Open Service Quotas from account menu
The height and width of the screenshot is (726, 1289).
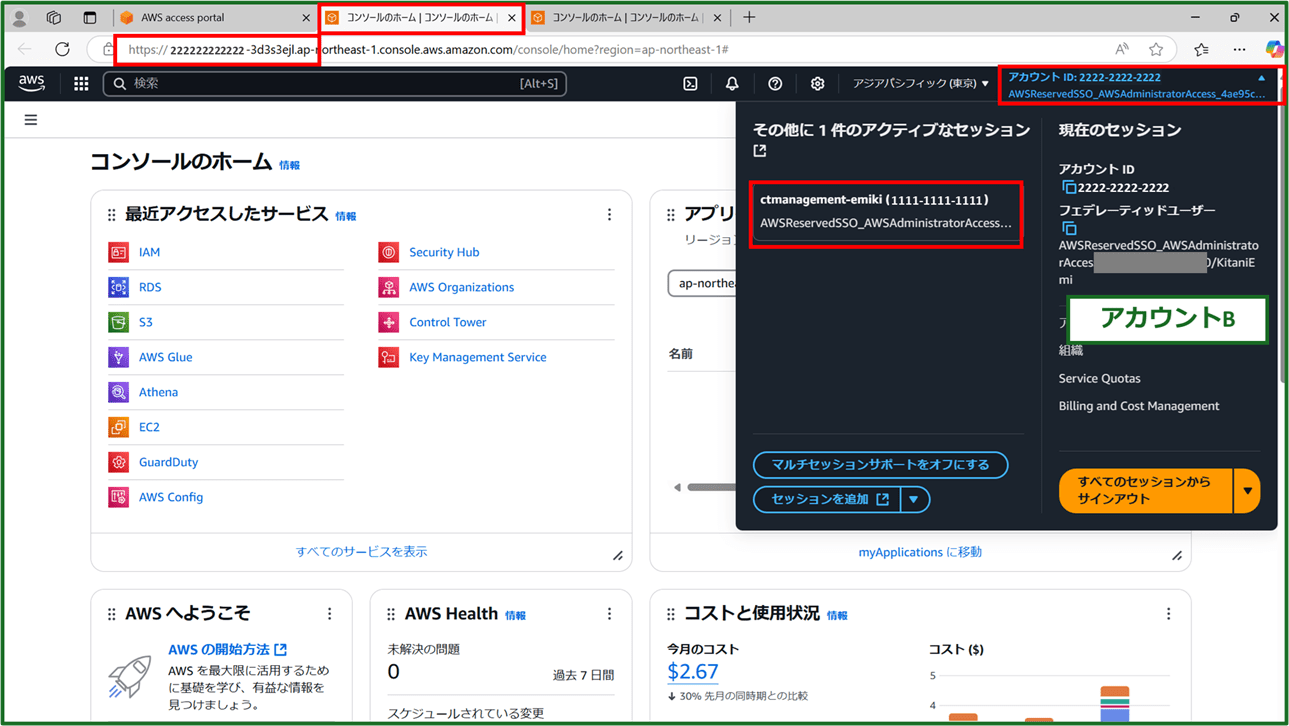1099,379
